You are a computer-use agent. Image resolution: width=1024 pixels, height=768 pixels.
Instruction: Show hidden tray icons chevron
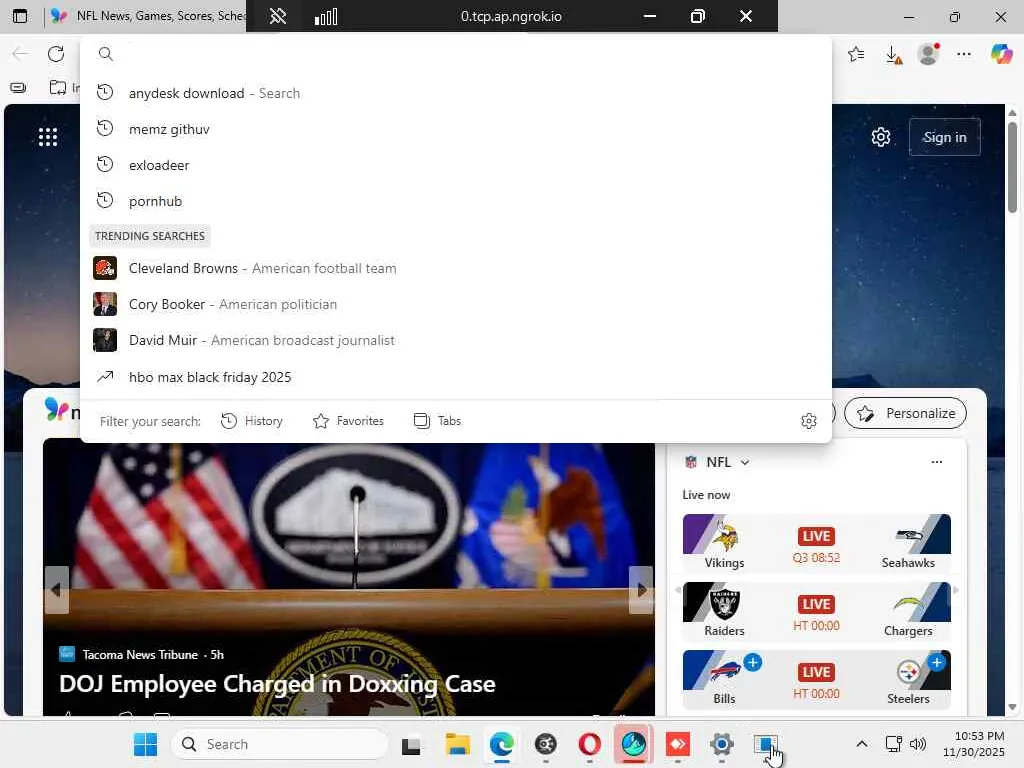point(862,744)
